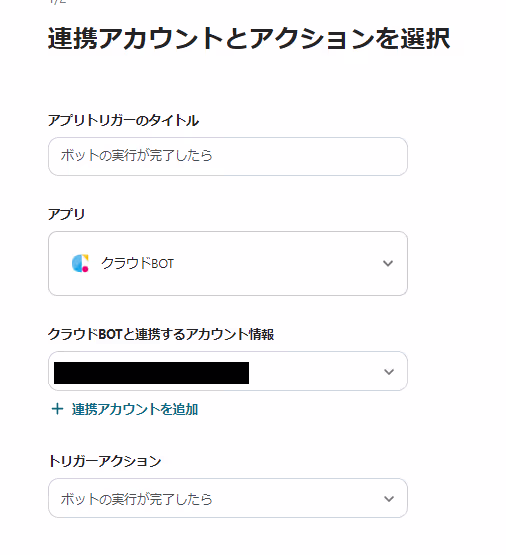Click the トリガーアクション field label
The width and height of the screenshot is (506, 555).
pos(105,461)
